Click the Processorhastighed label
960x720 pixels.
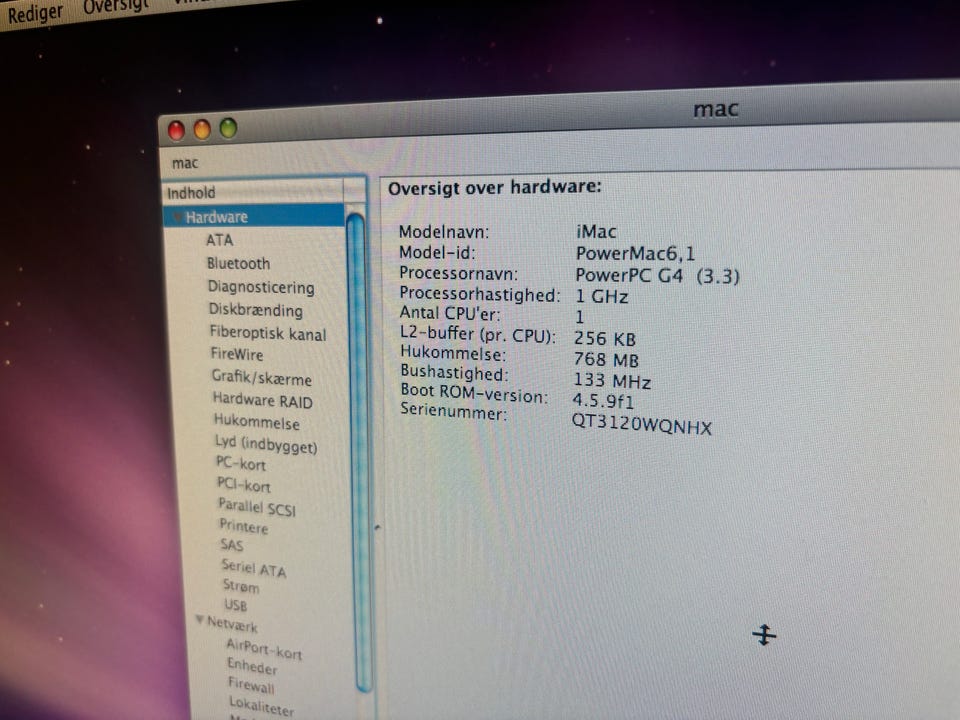point(479,293)
